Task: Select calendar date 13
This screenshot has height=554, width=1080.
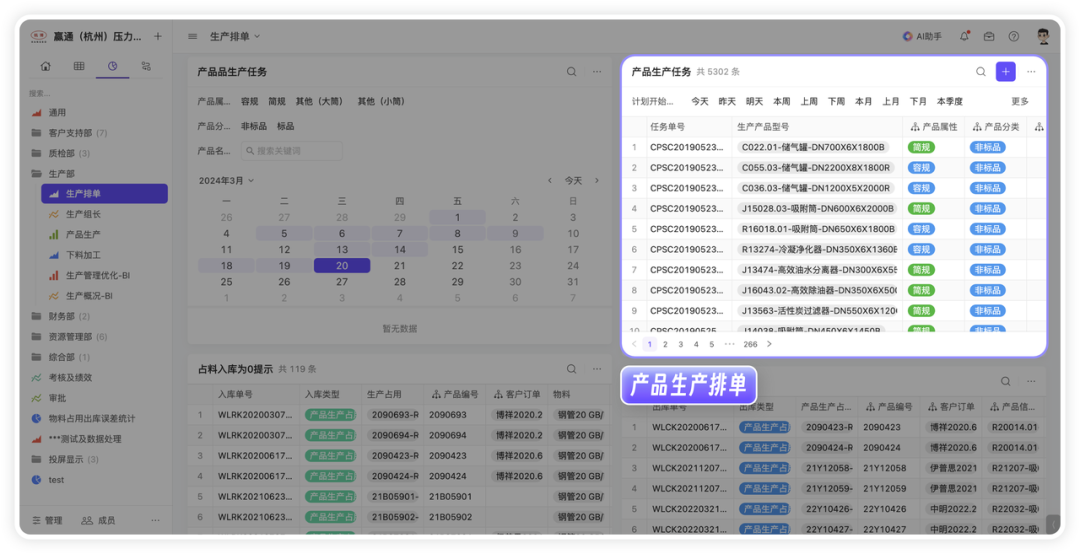Action: point(342,249)
